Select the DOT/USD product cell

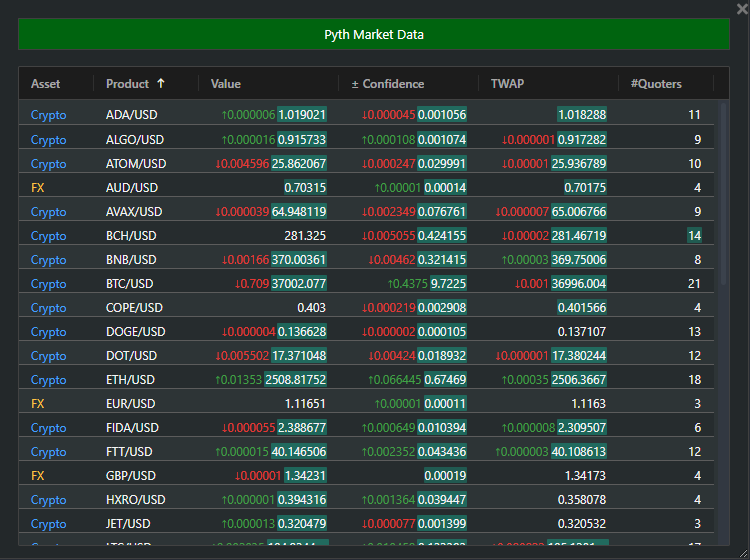(x=132, y=355)
